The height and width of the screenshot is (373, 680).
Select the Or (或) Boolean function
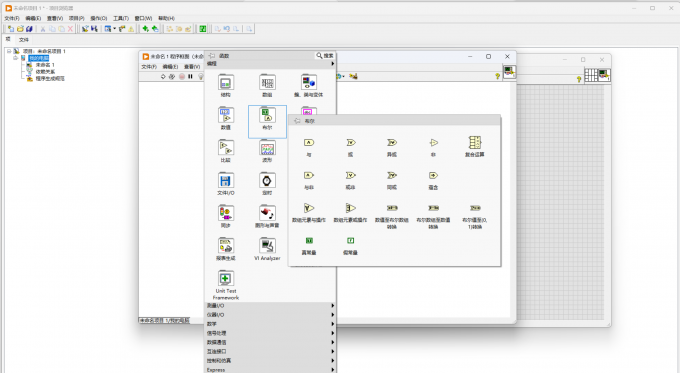(x=350, y=147)
